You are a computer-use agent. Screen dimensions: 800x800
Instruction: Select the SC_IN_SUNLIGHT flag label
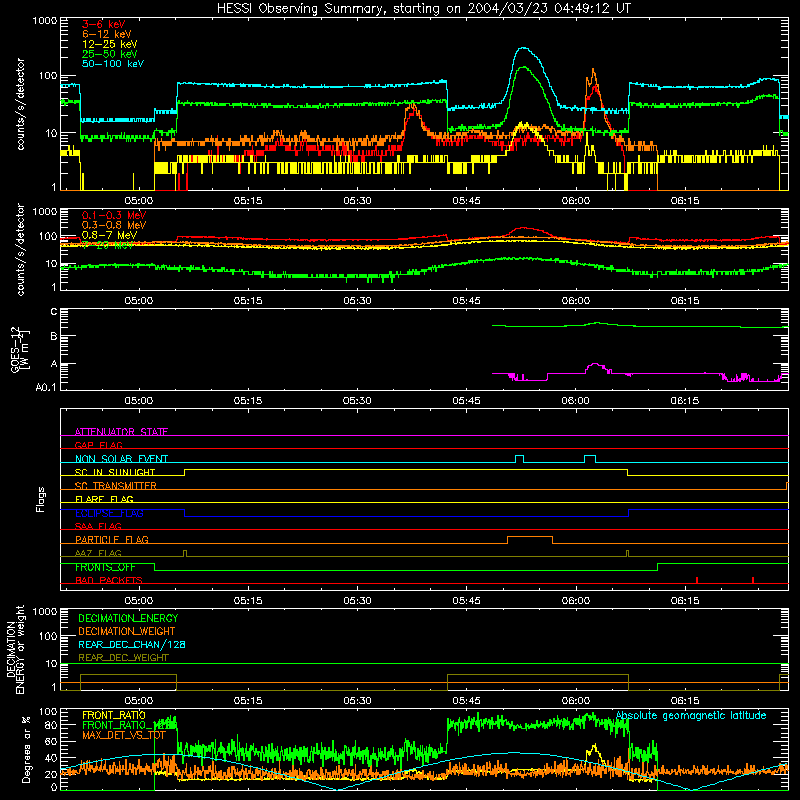click(x=115, y=472)
